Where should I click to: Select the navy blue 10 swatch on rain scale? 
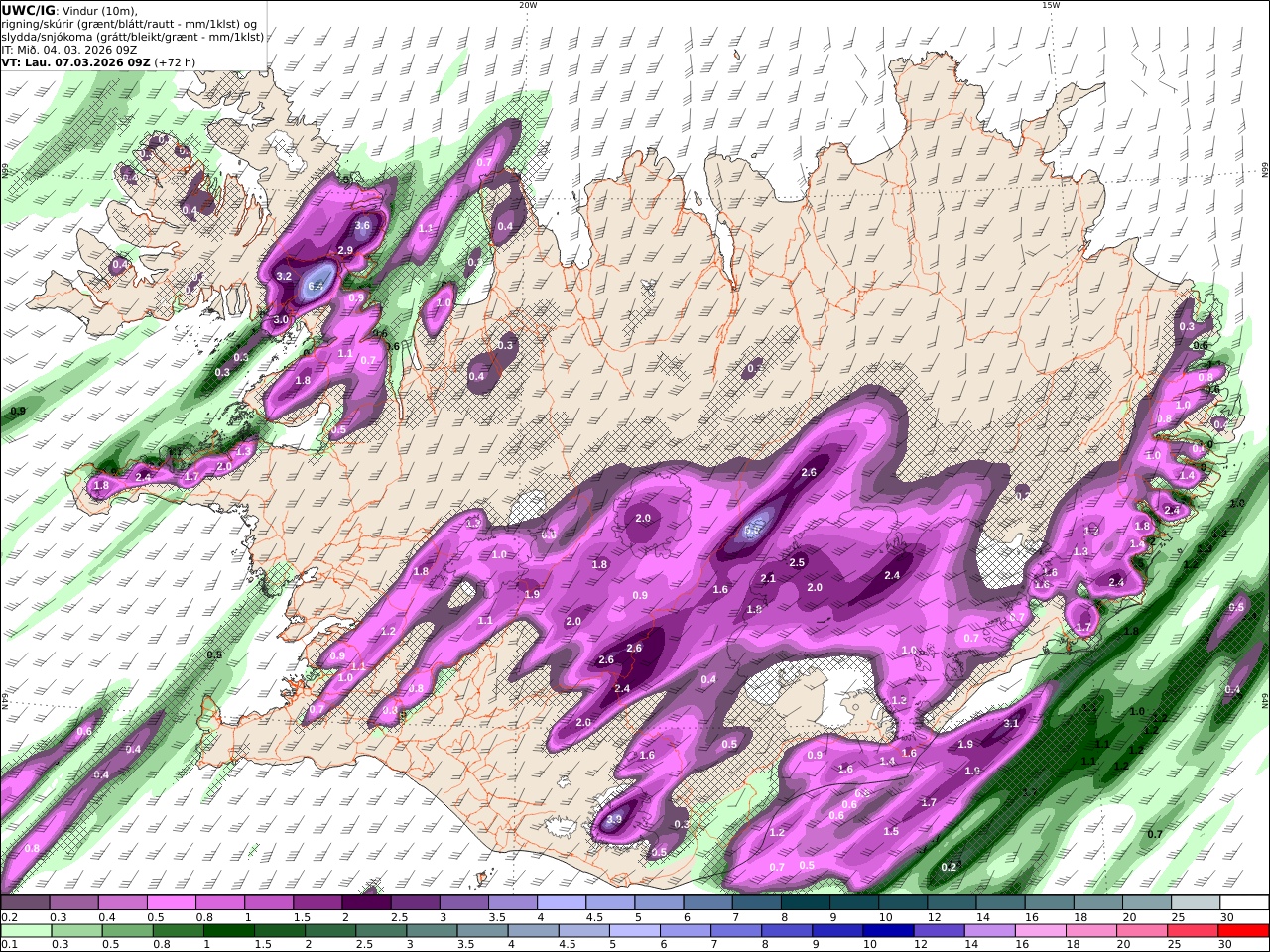point(889,931)
